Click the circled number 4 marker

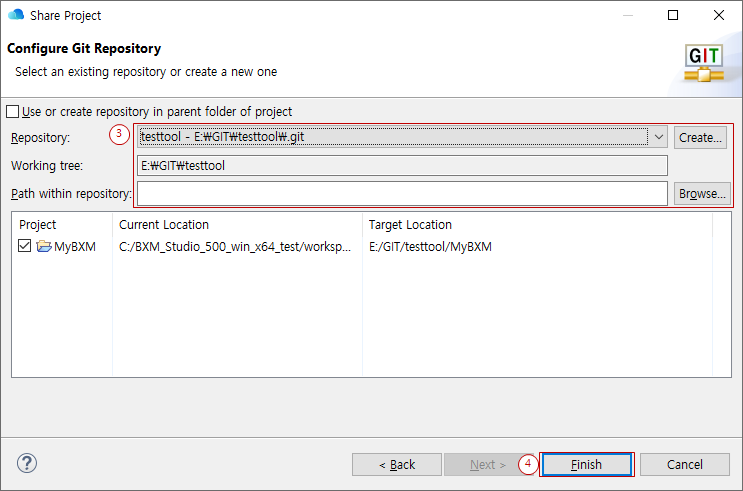(x=529, y=464)
